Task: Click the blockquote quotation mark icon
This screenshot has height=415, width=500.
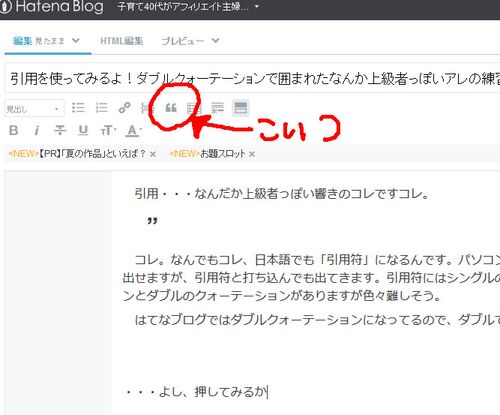Action: click(x=171, y=108)
